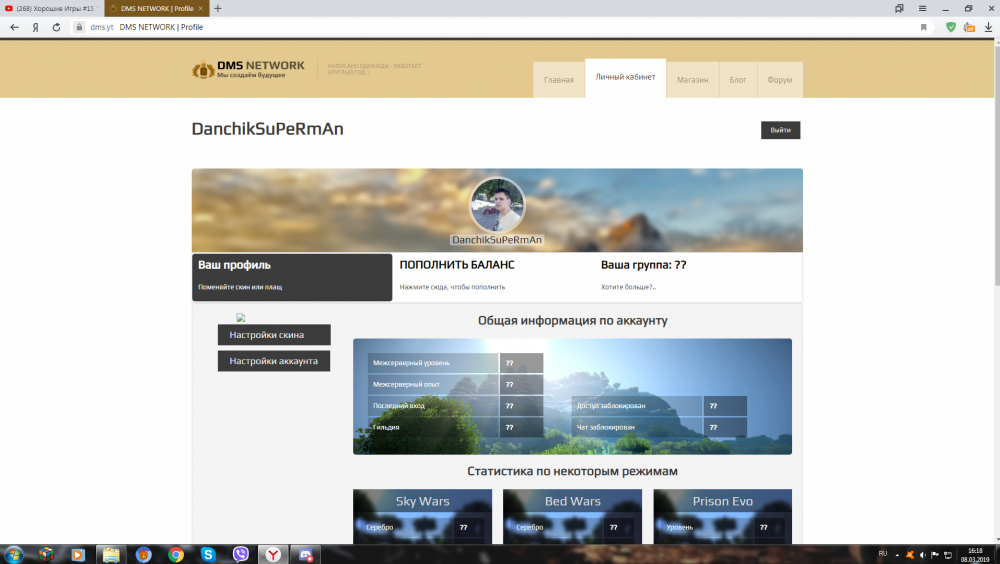Open Yandex home via the Я icon
This screenshot has height=564, width=1000.
[35, 27]
